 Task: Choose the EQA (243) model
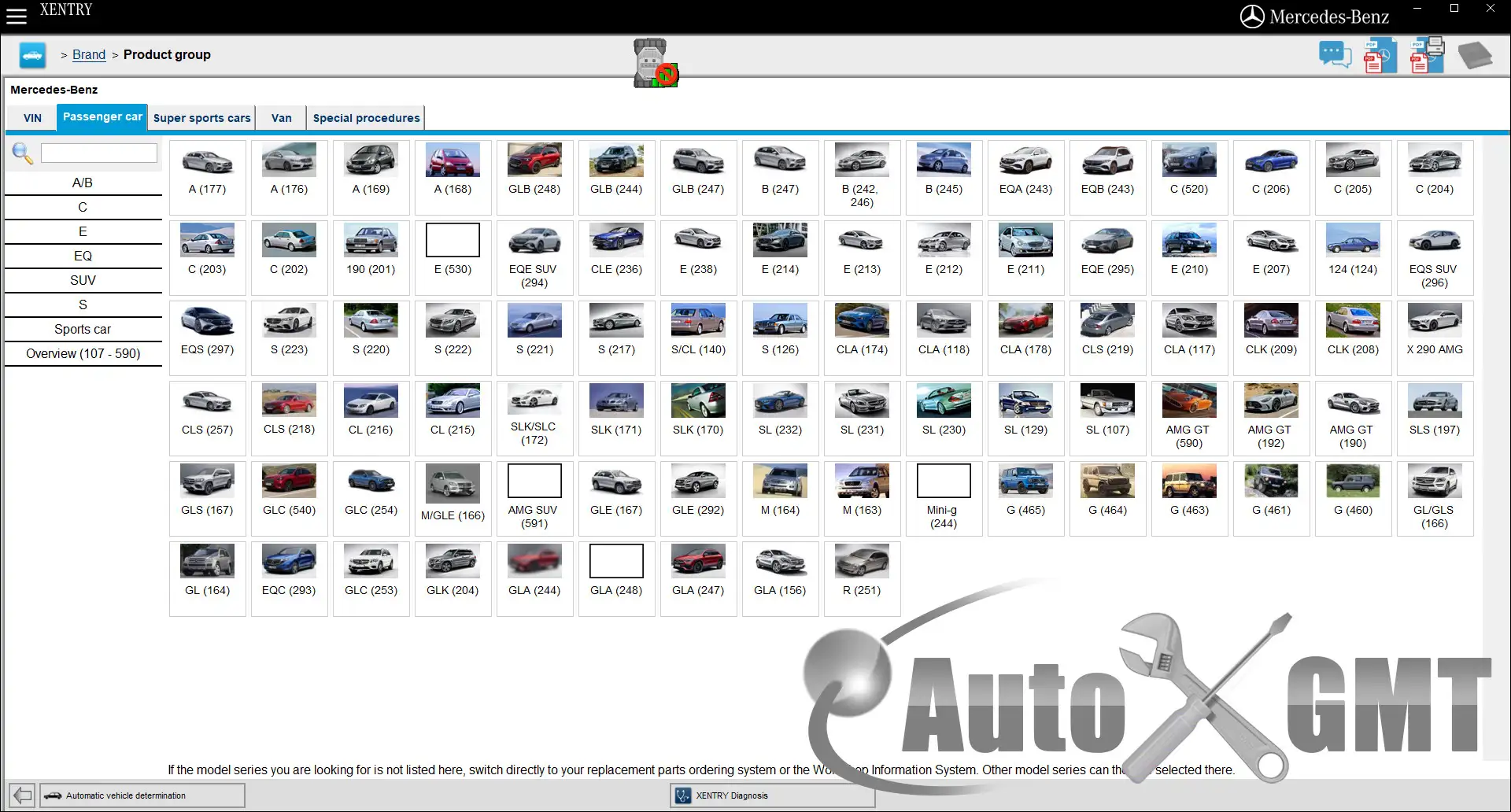coord(1026,178)
